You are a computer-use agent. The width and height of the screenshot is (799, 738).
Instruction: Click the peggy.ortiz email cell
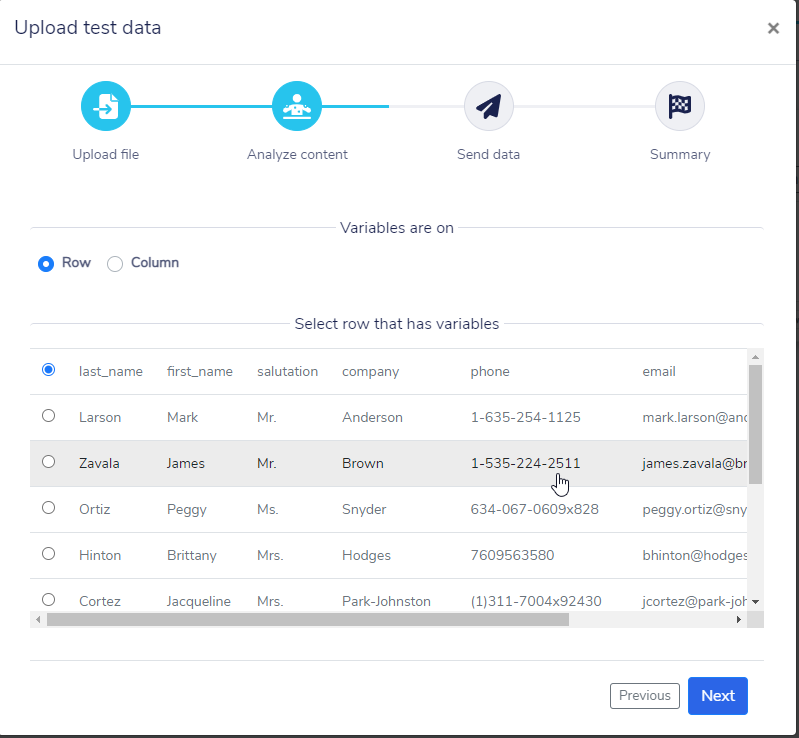click(x=695, y=510)
